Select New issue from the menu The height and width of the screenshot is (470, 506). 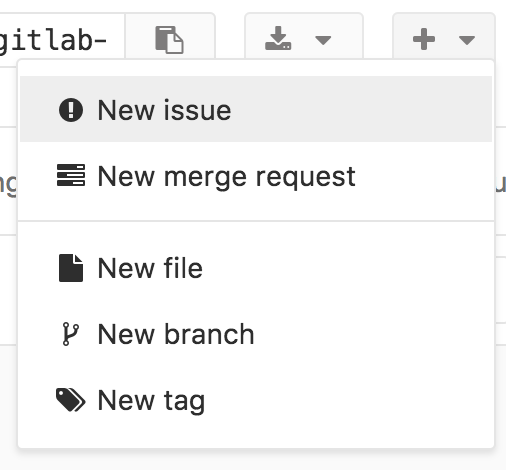click(x=164, y=110)
